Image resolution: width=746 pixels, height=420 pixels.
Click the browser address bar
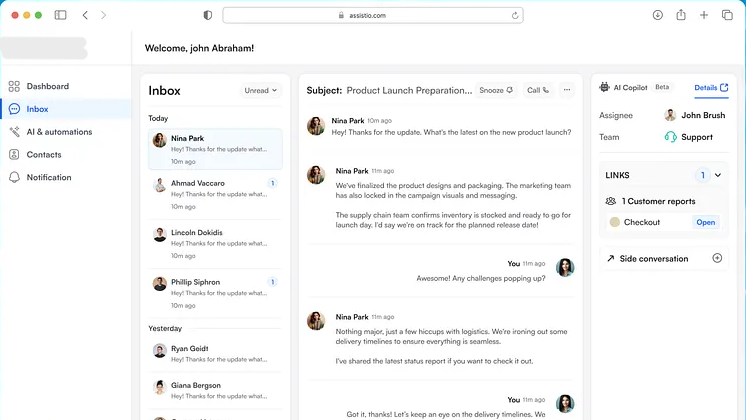(373, 15)
